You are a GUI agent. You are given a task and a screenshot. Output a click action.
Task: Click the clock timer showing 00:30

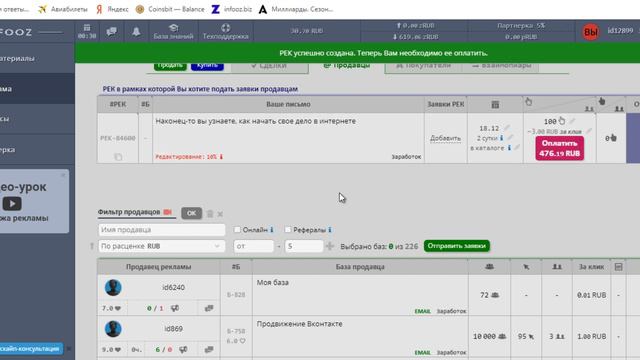pyautogui.click(x=87, y=31)
